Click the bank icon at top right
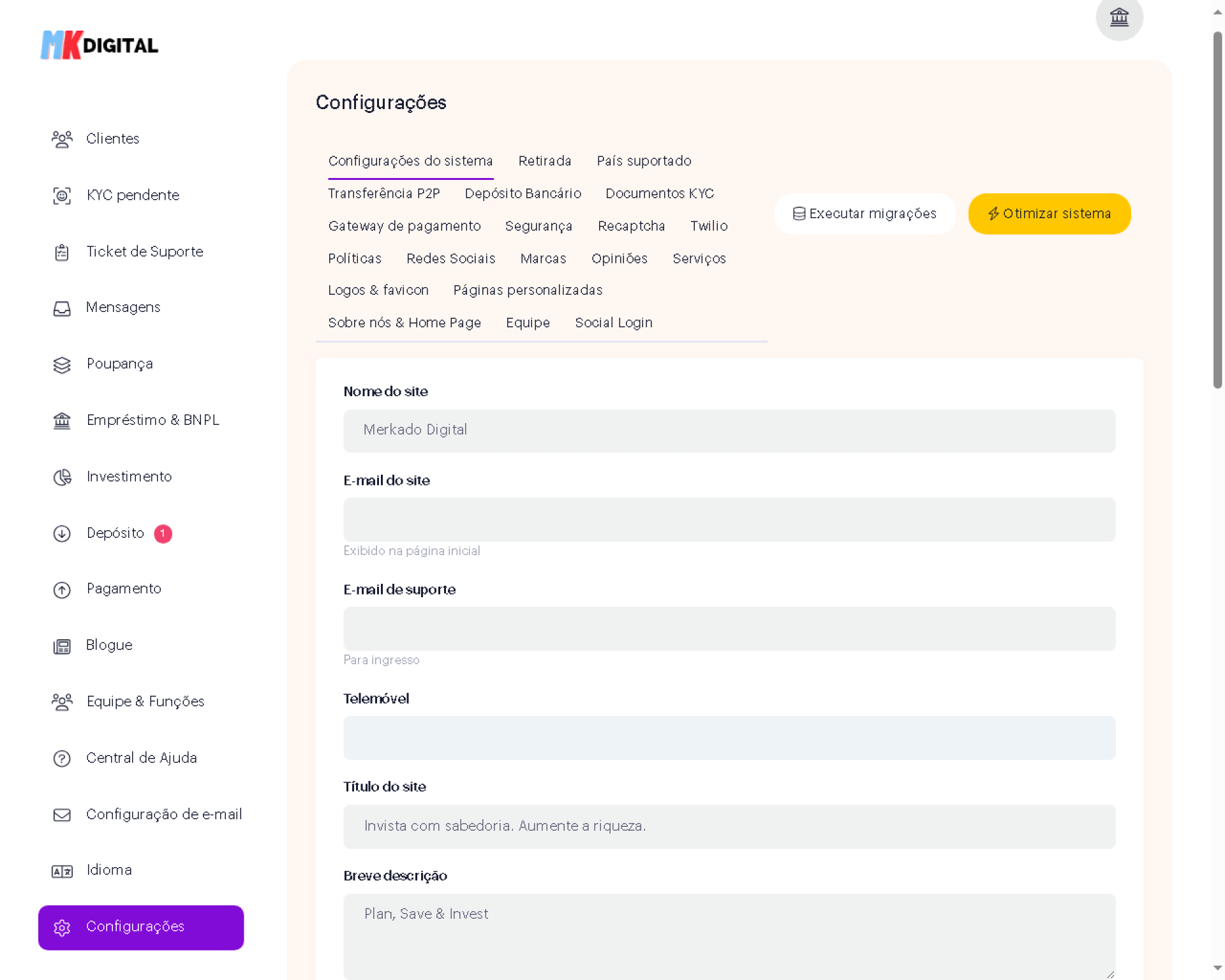Screen dimensions: 1225x980 click(x=1118, y=17)
